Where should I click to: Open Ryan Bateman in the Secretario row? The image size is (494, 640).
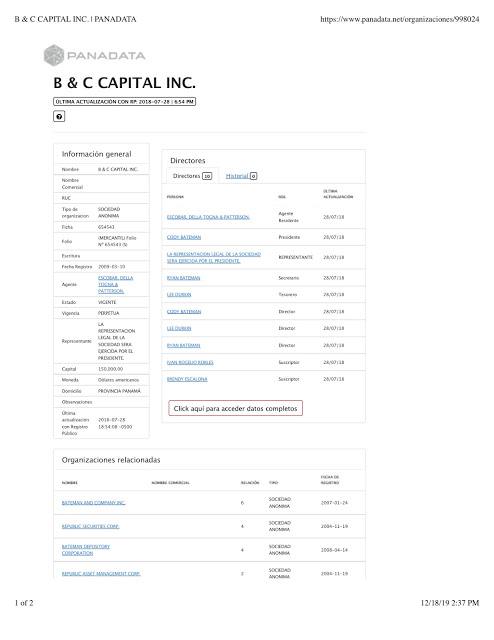click(183, 278)
